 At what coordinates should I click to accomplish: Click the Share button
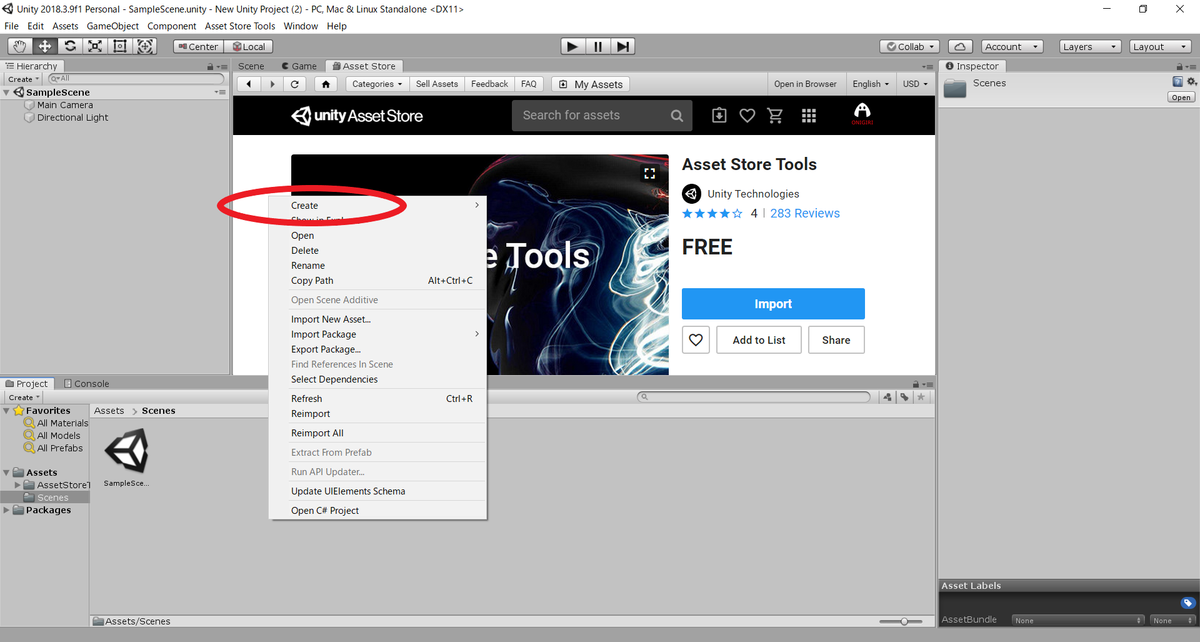point(836,340)
